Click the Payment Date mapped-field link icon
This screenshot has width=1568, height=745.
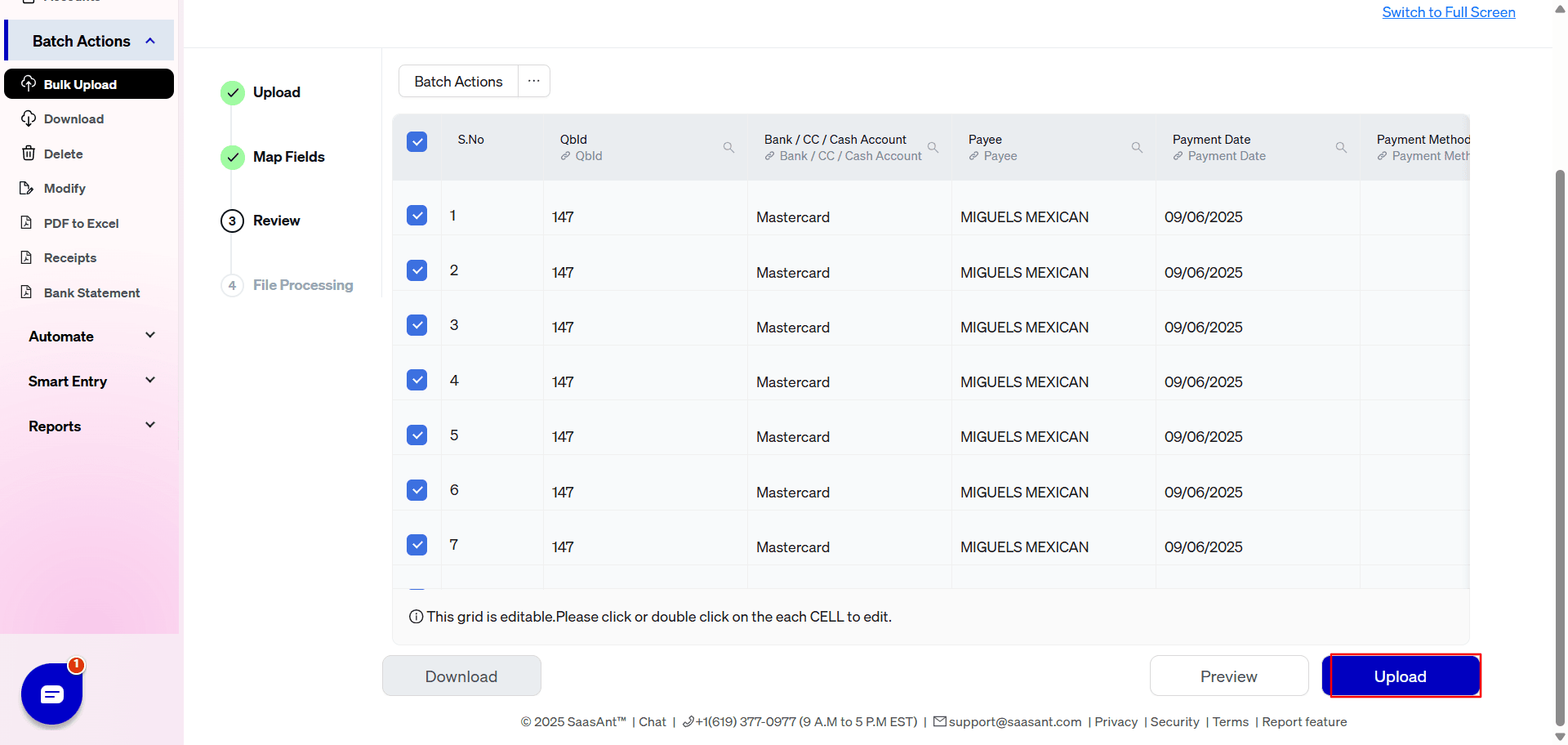tap(1178, 156)
